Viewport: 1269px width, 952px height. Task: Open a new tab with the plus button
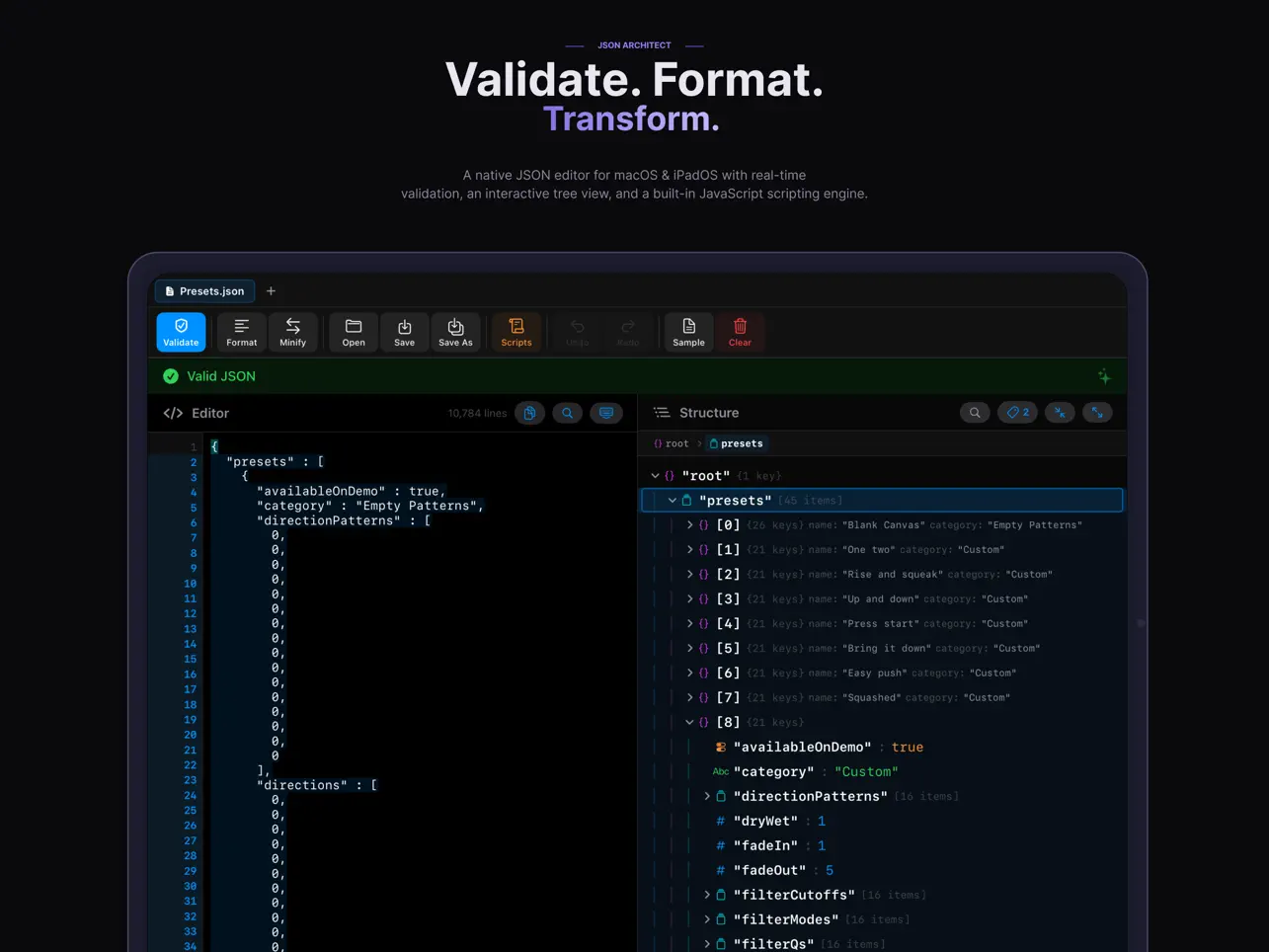pyautogui.click(x=271, y=290)
